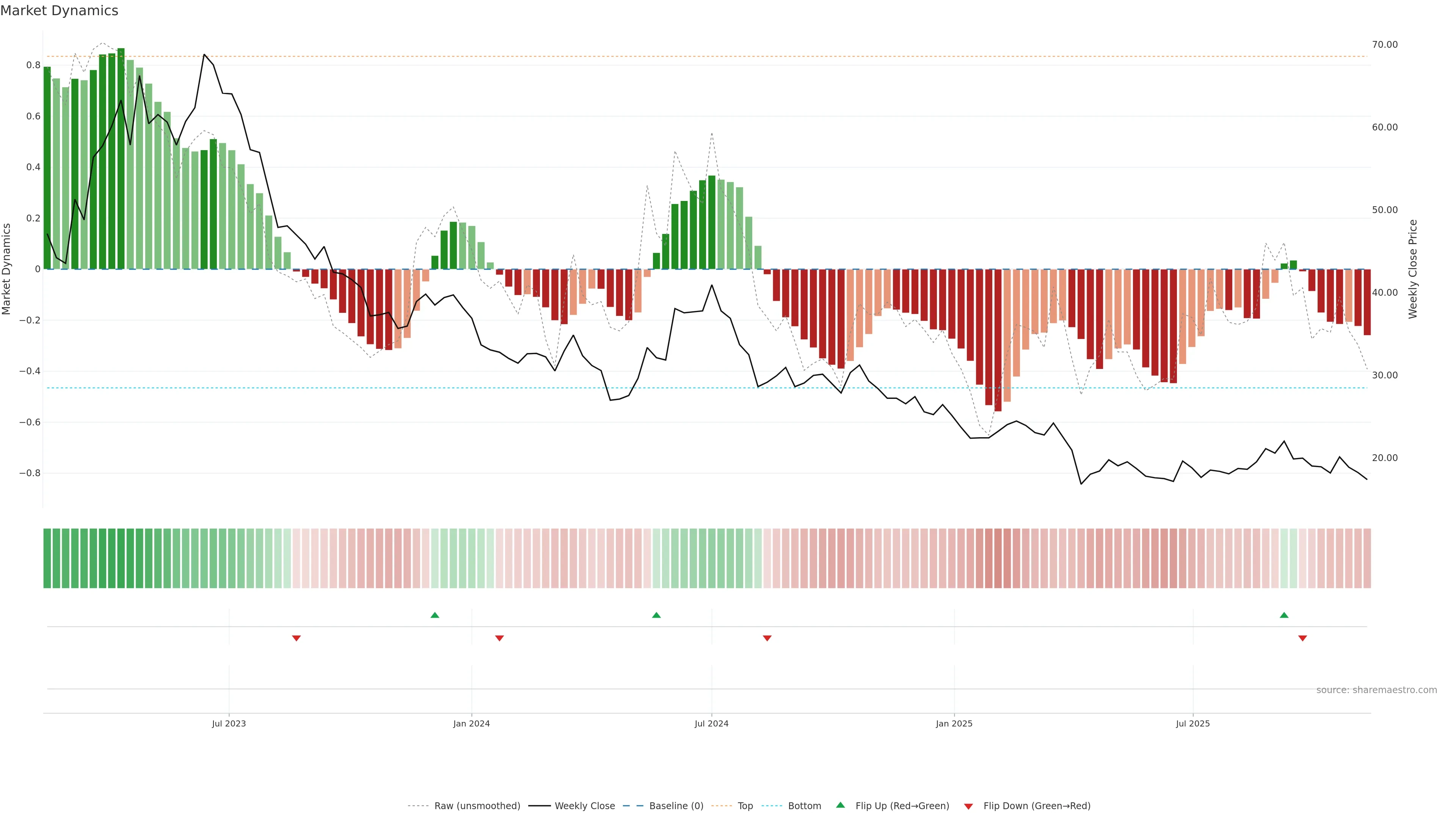Click the Market Dynamics chart title
Image resolution: width=1456 pixels, height=819 pixels.
[x=60, y=11]
